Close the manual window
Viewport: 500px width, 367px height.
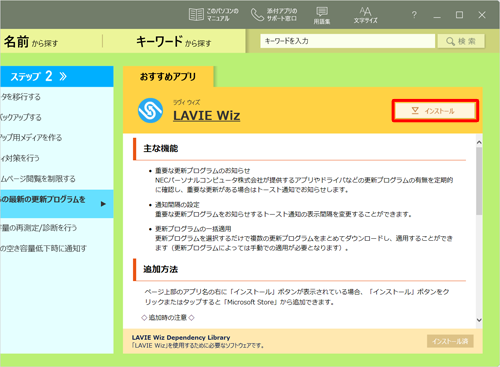[x=482, y=15]
